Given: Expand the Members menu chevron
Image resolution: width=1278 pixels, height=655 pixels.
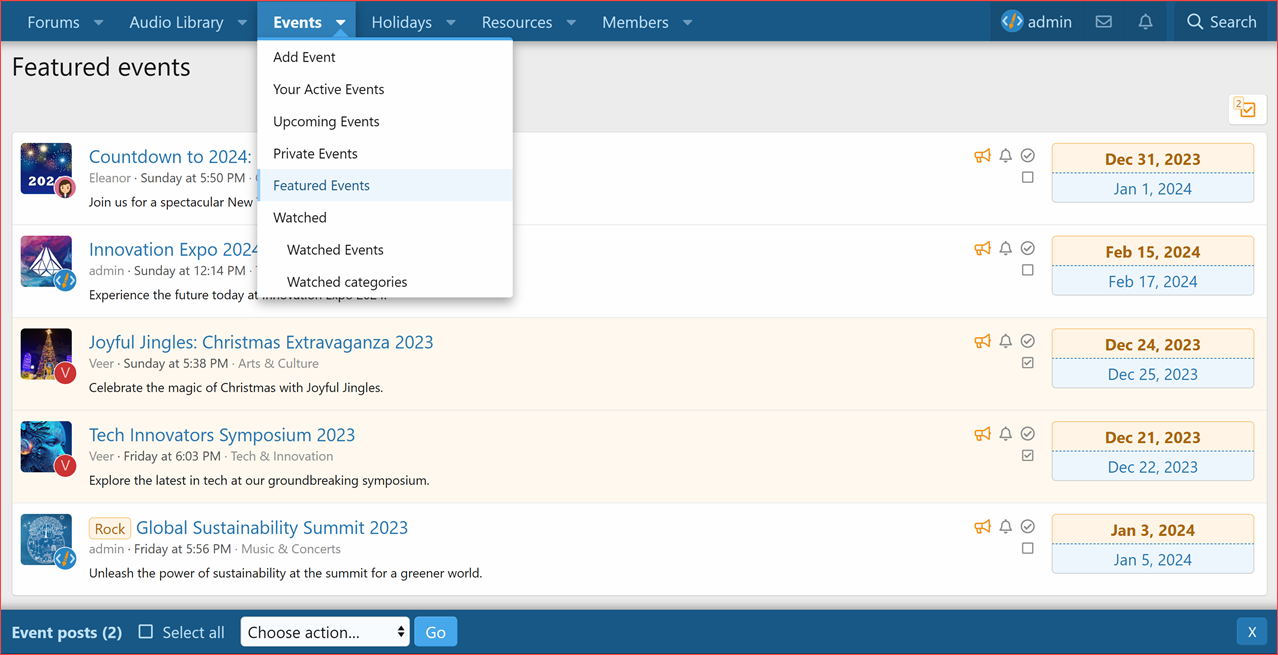Looking at the screenshot, I should (687, 21).
